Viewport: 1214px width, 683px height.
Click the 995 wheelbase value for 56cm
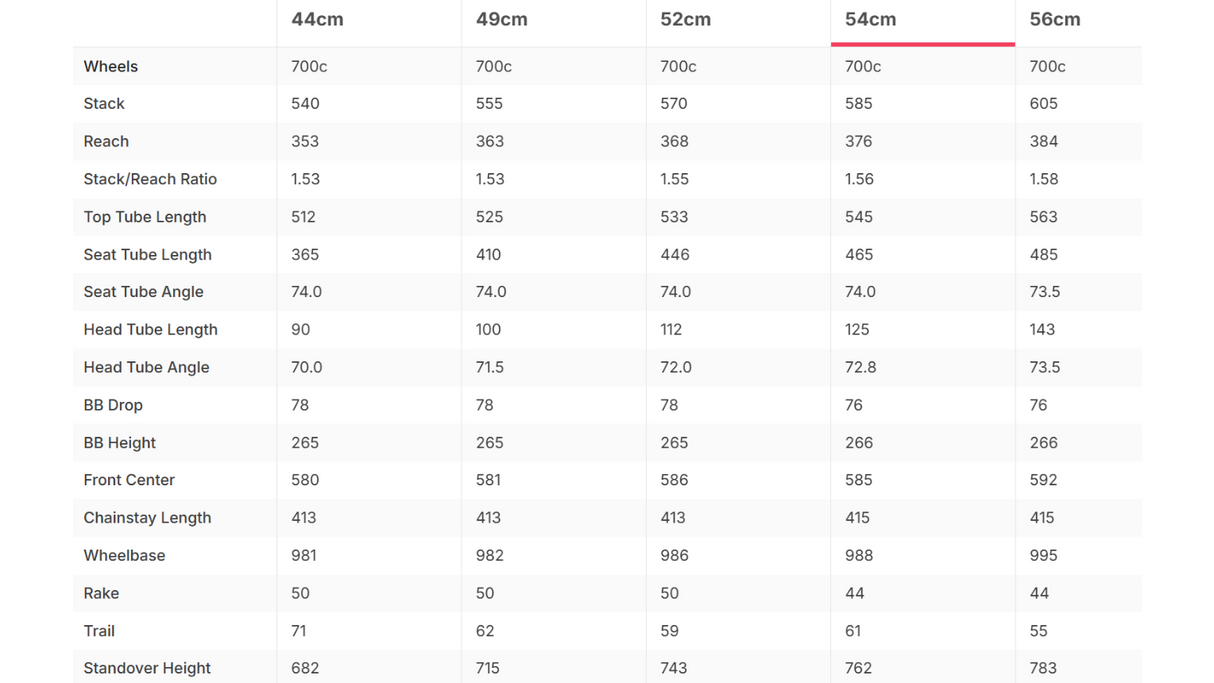click(x=1043, y=555)
